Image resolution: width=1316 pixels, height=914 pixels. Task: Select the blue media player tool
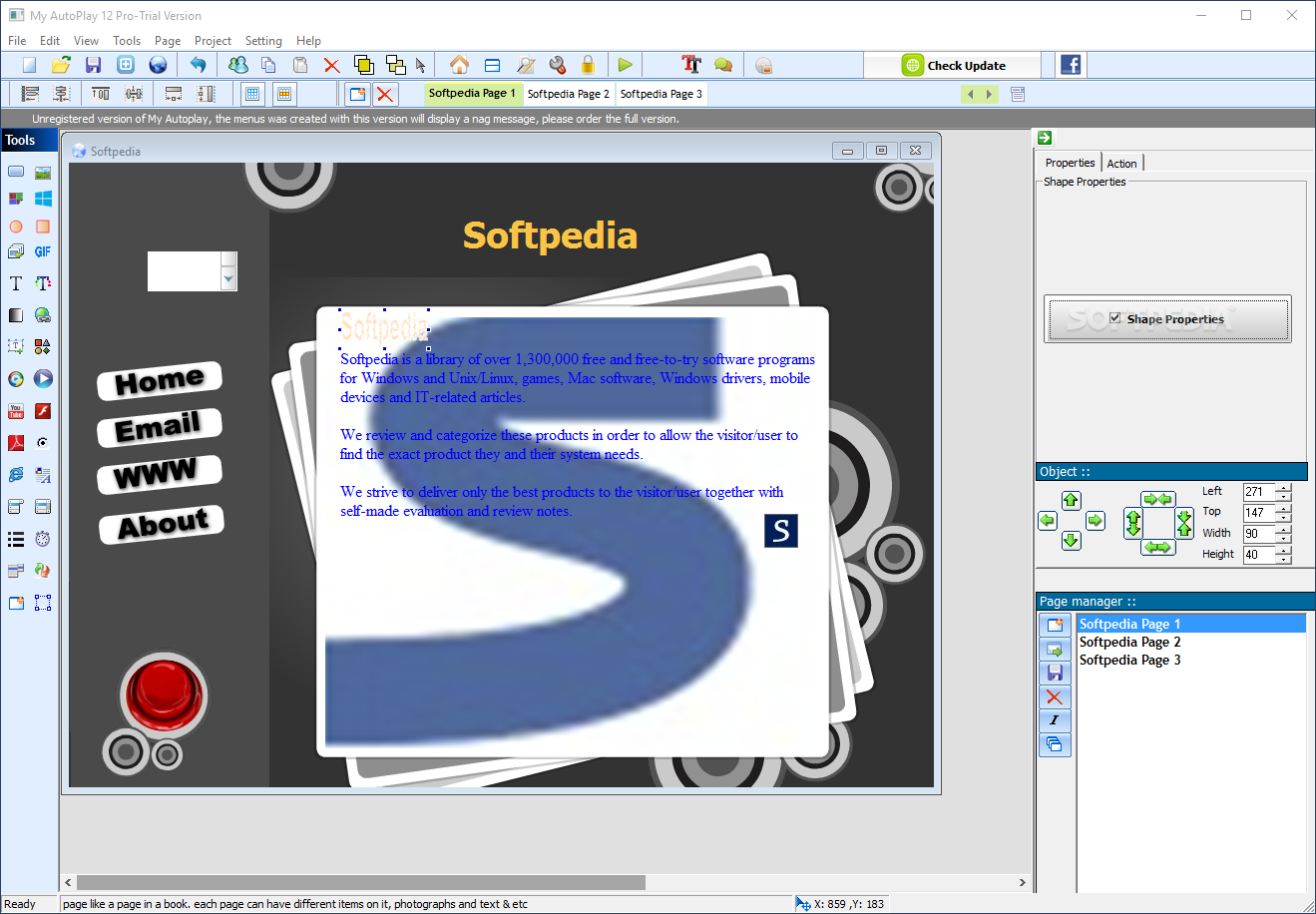coord(43,379)
